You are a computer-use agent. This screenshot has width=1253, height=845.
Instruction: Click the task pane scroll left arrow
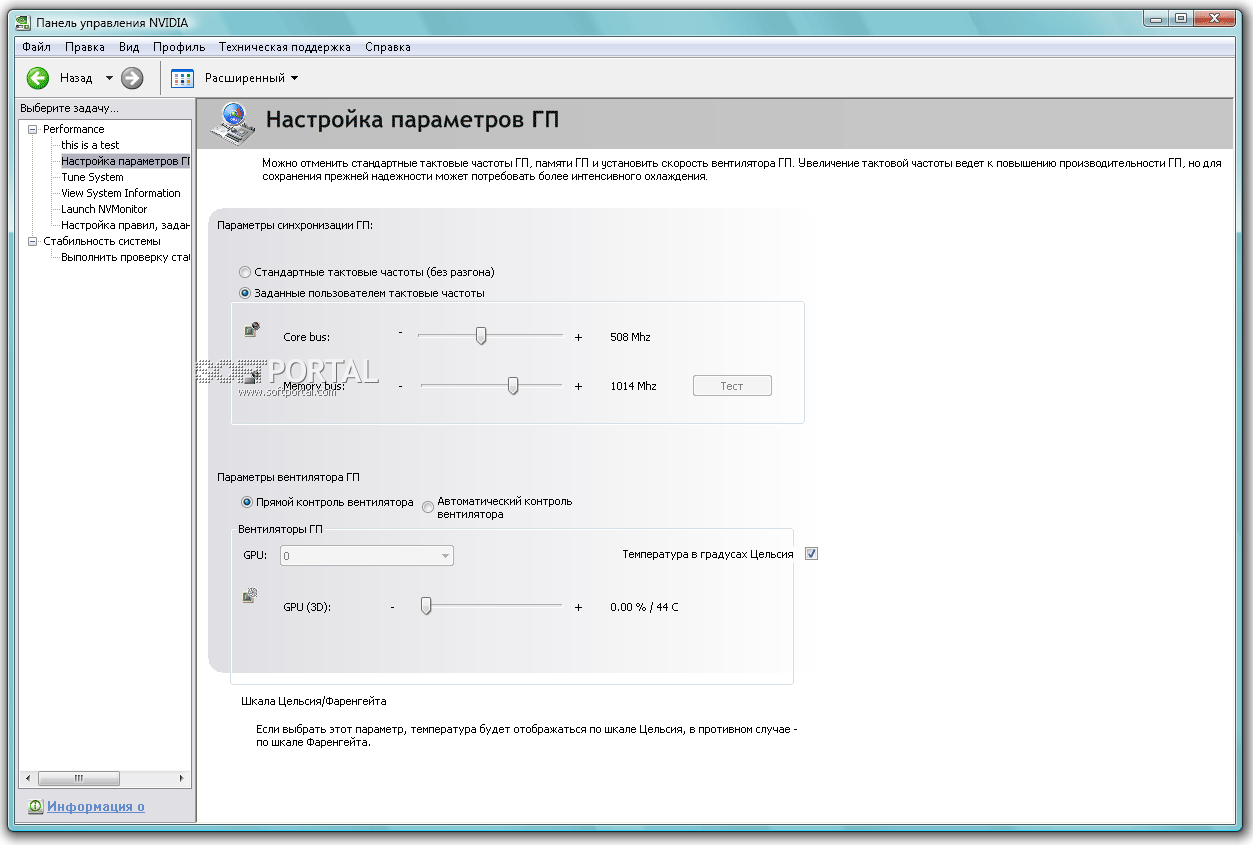[28, 778]
